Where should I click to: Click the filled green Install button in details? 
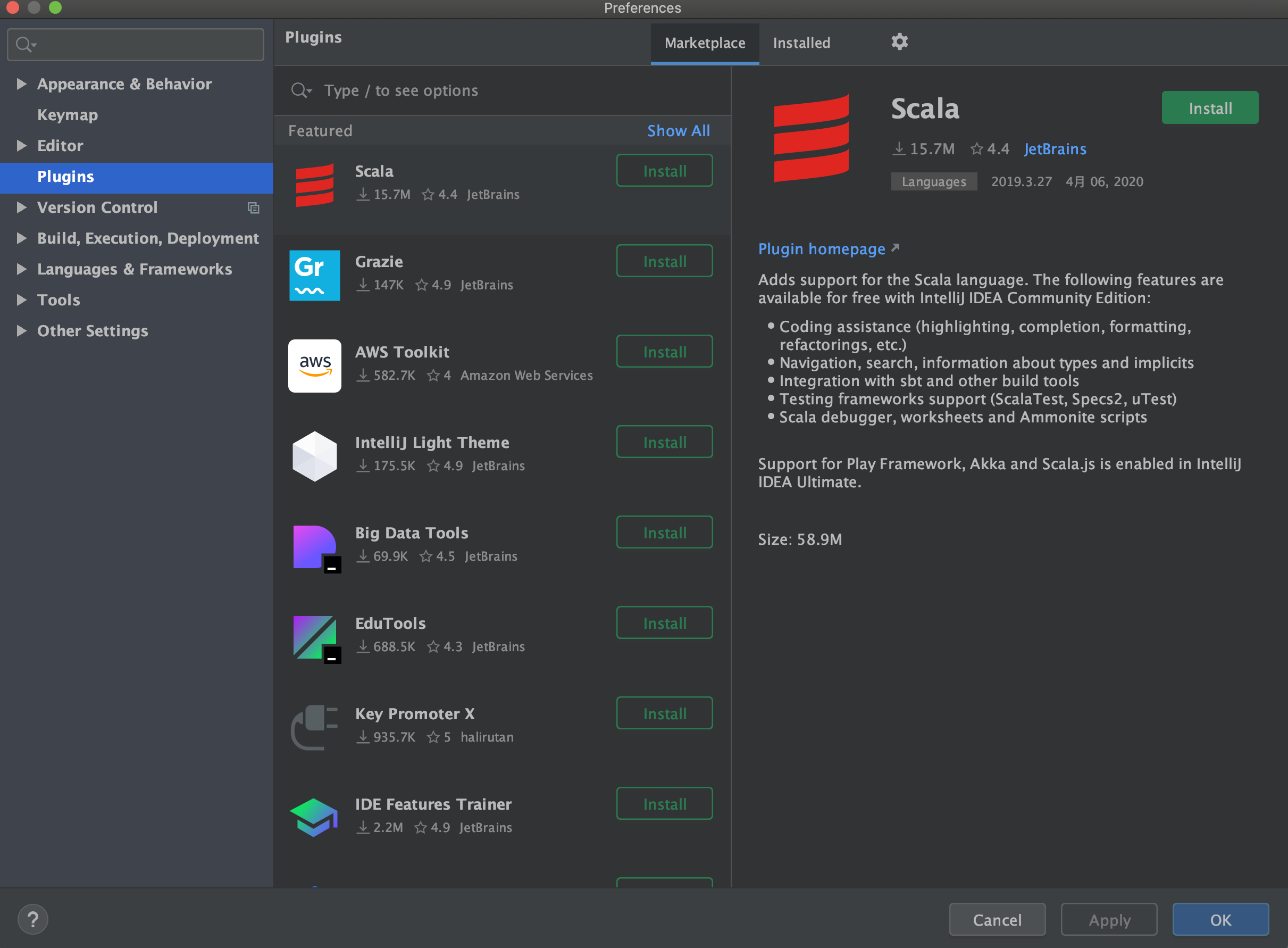click(x=1210, y=108)
